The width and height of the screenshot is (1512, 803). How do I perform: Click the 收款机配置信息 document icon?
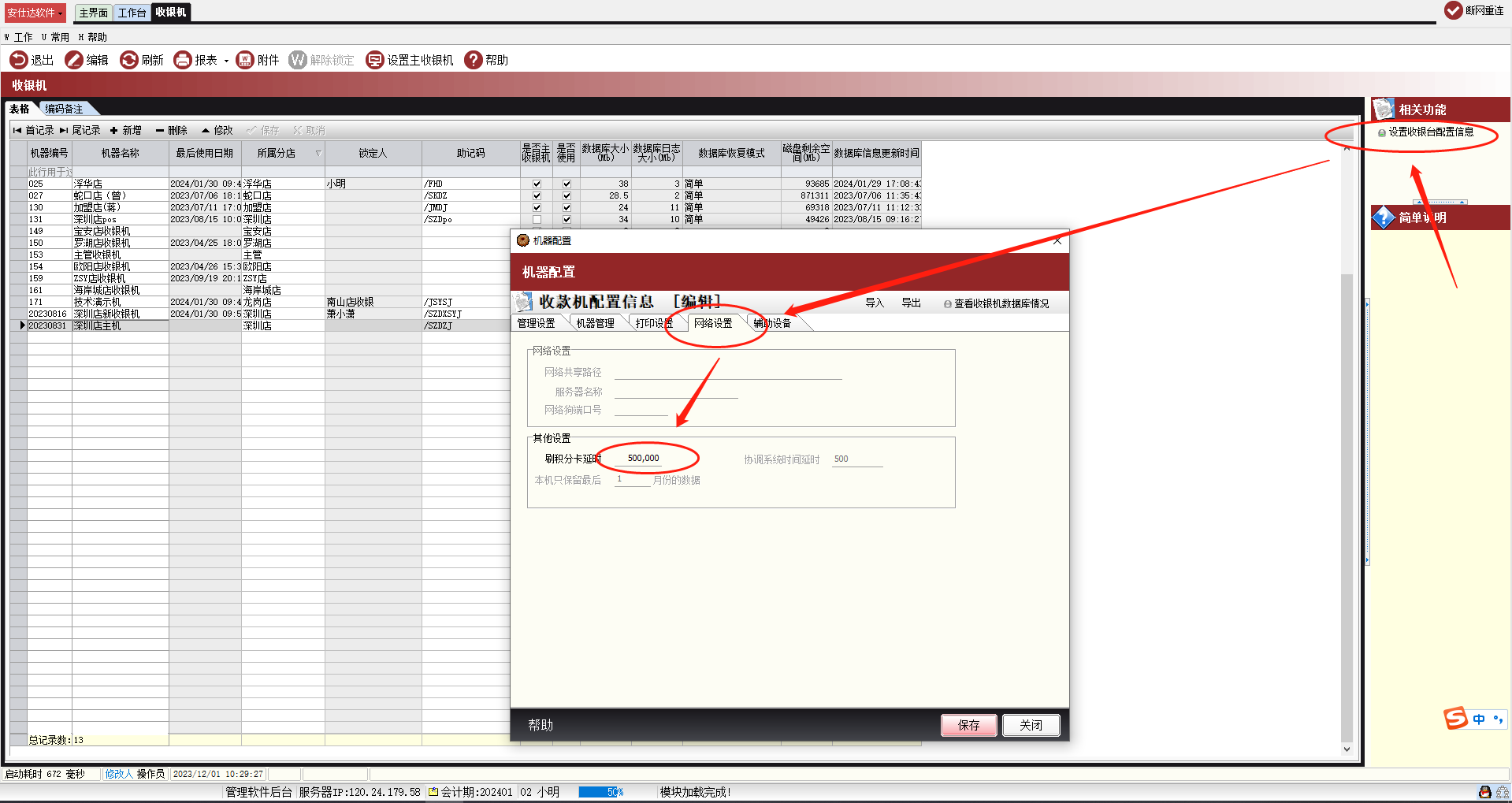[x=524, y=302]
